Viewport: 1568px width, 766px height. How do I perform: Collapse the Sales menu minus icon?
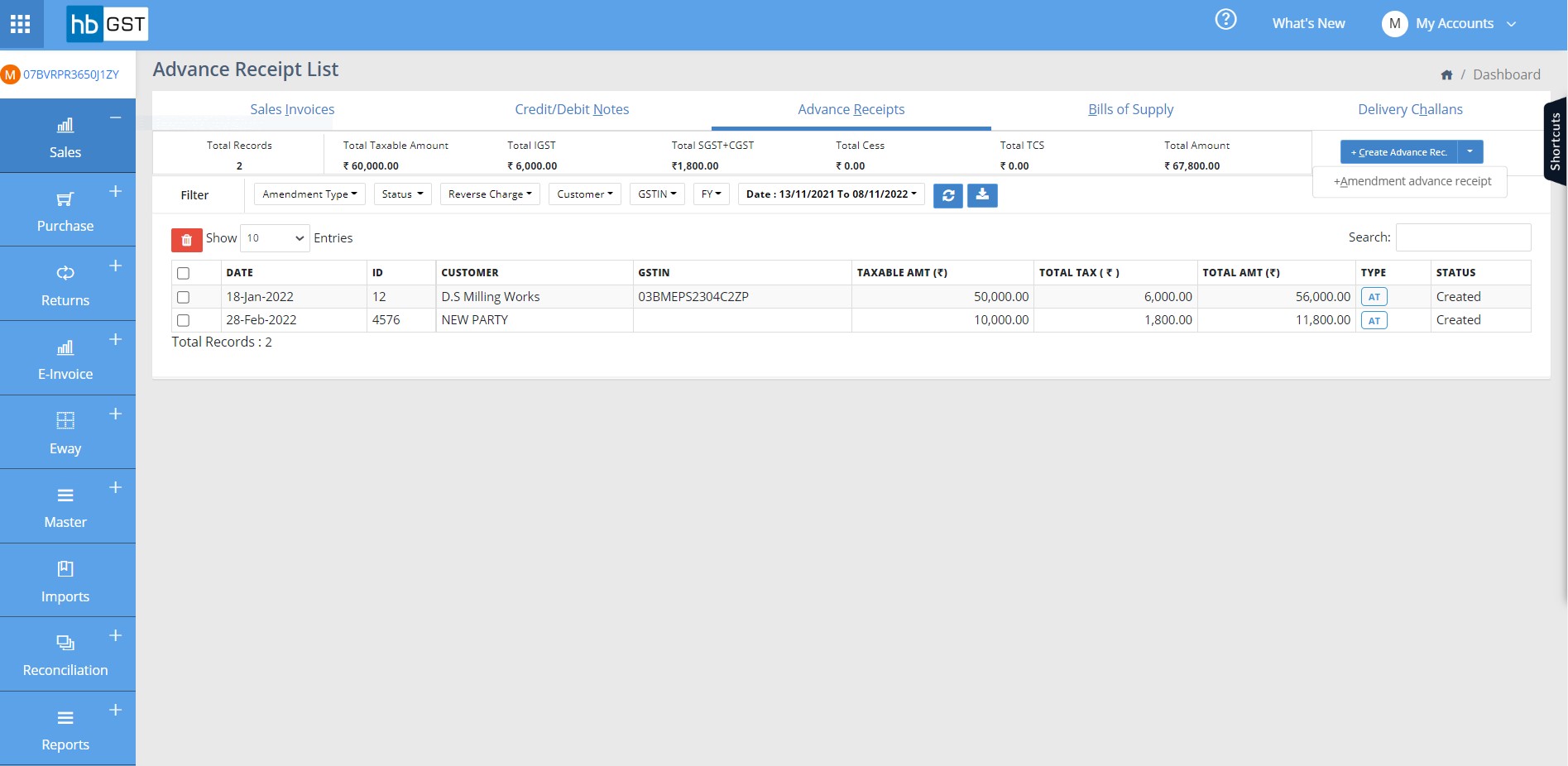(x=116, y=117)
